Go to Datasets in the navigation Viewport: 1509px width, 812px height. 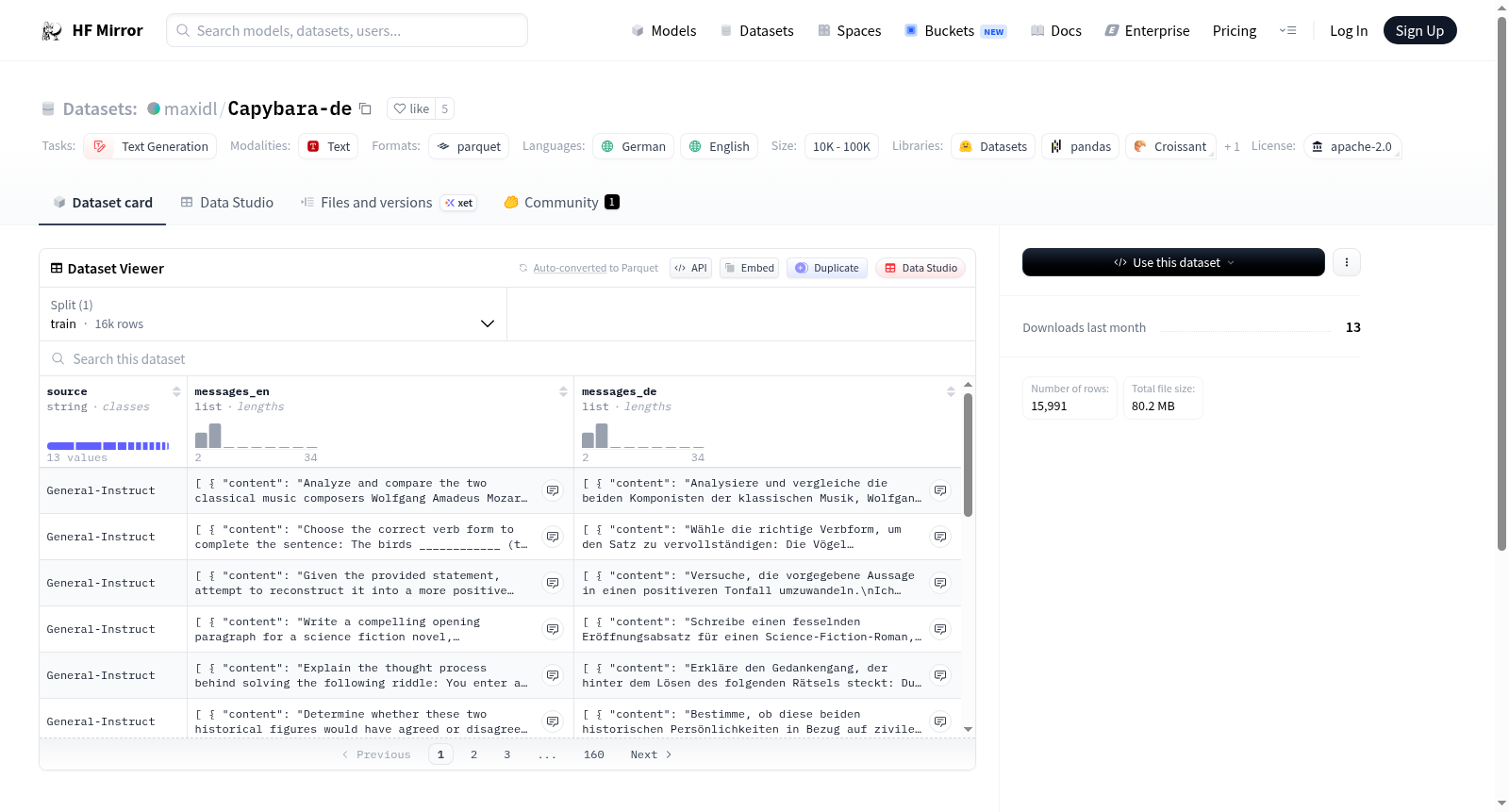pos(756,30)
